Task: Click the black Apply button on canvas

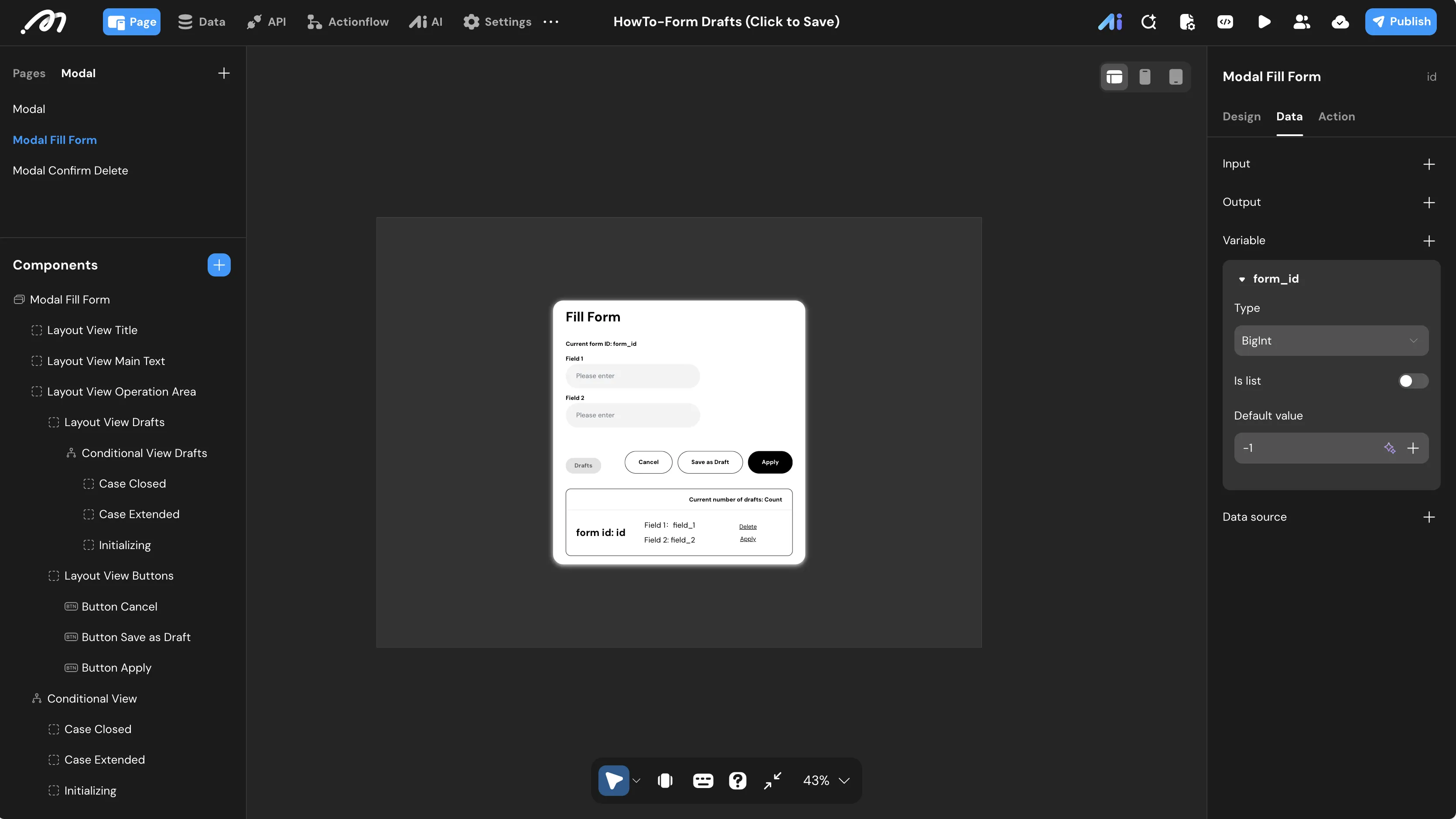Action: click(770, 462)
